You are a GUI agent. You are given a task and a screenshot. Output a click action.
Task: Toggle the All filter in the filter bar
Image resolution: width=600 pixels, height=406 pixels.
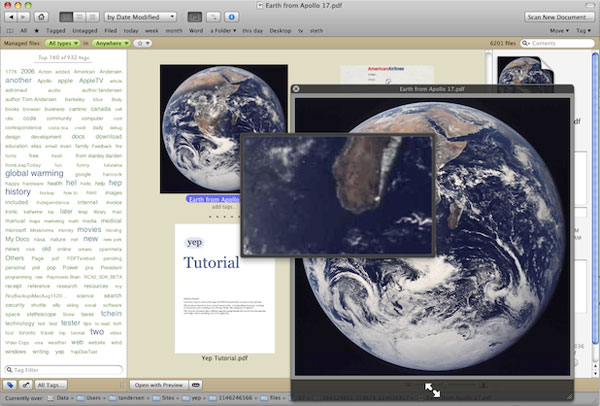24,32
